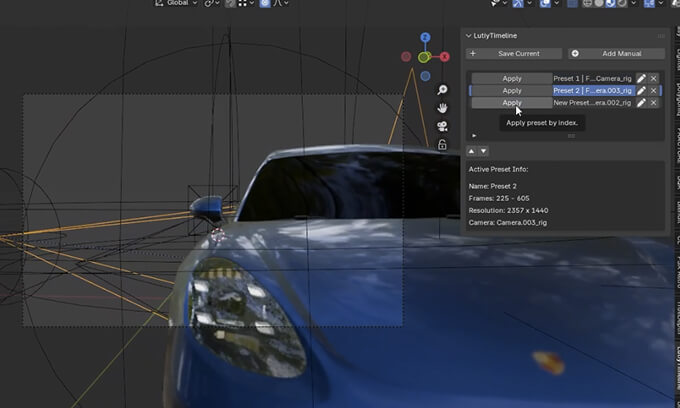This screenshot has height=408, width=680.
Task: Delete the New Preset entry with X
Action: tap(654, 103)
